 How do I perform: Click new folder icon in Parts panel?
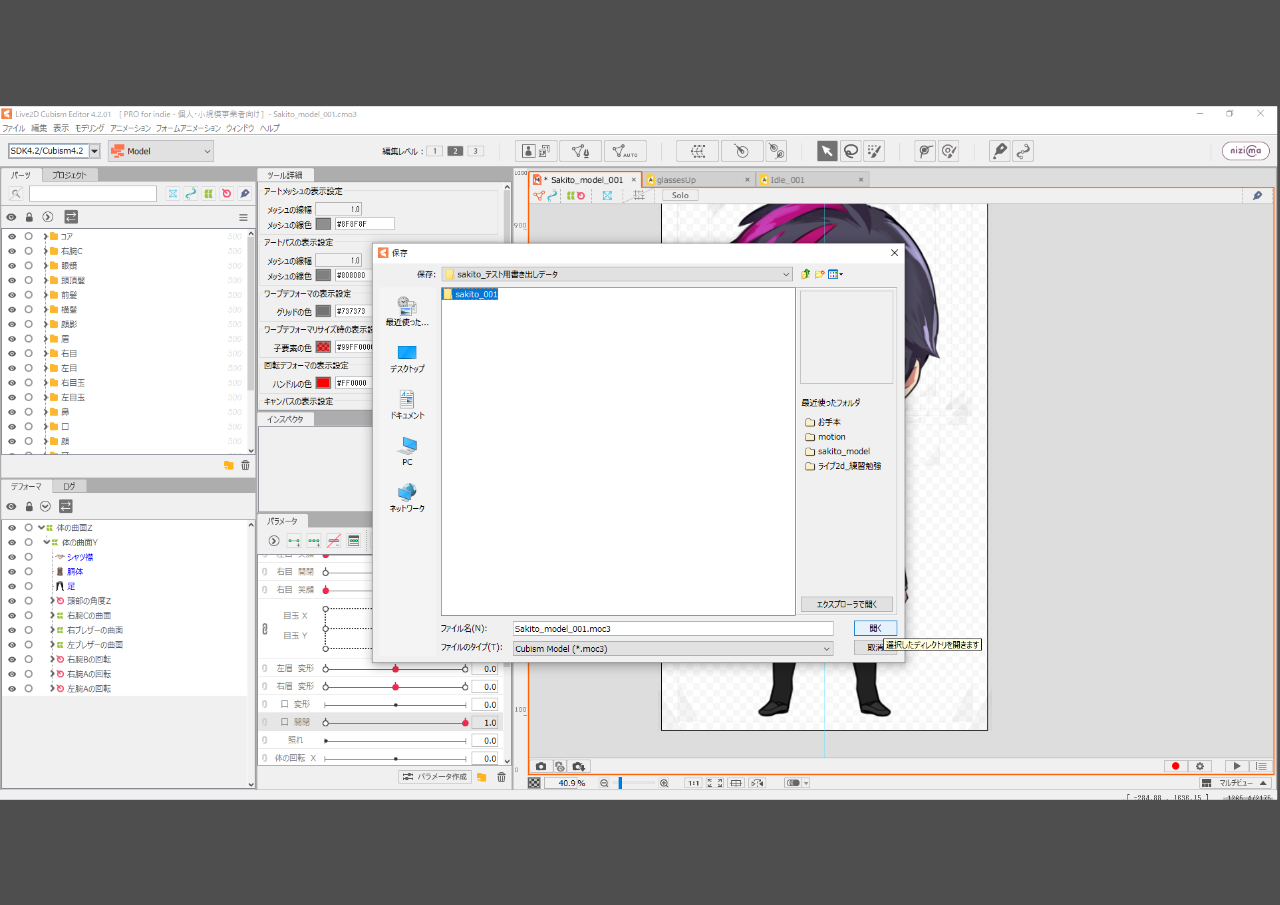[x=228, y=465]
